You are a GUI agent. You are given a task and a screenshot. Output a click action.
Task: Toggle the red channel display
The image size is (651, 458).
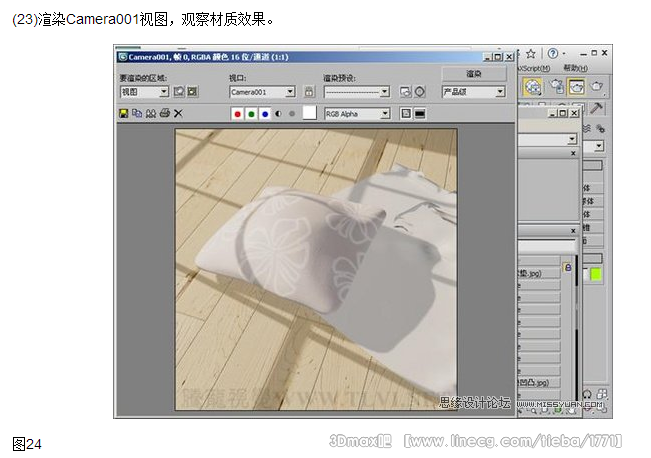point(237,114)
